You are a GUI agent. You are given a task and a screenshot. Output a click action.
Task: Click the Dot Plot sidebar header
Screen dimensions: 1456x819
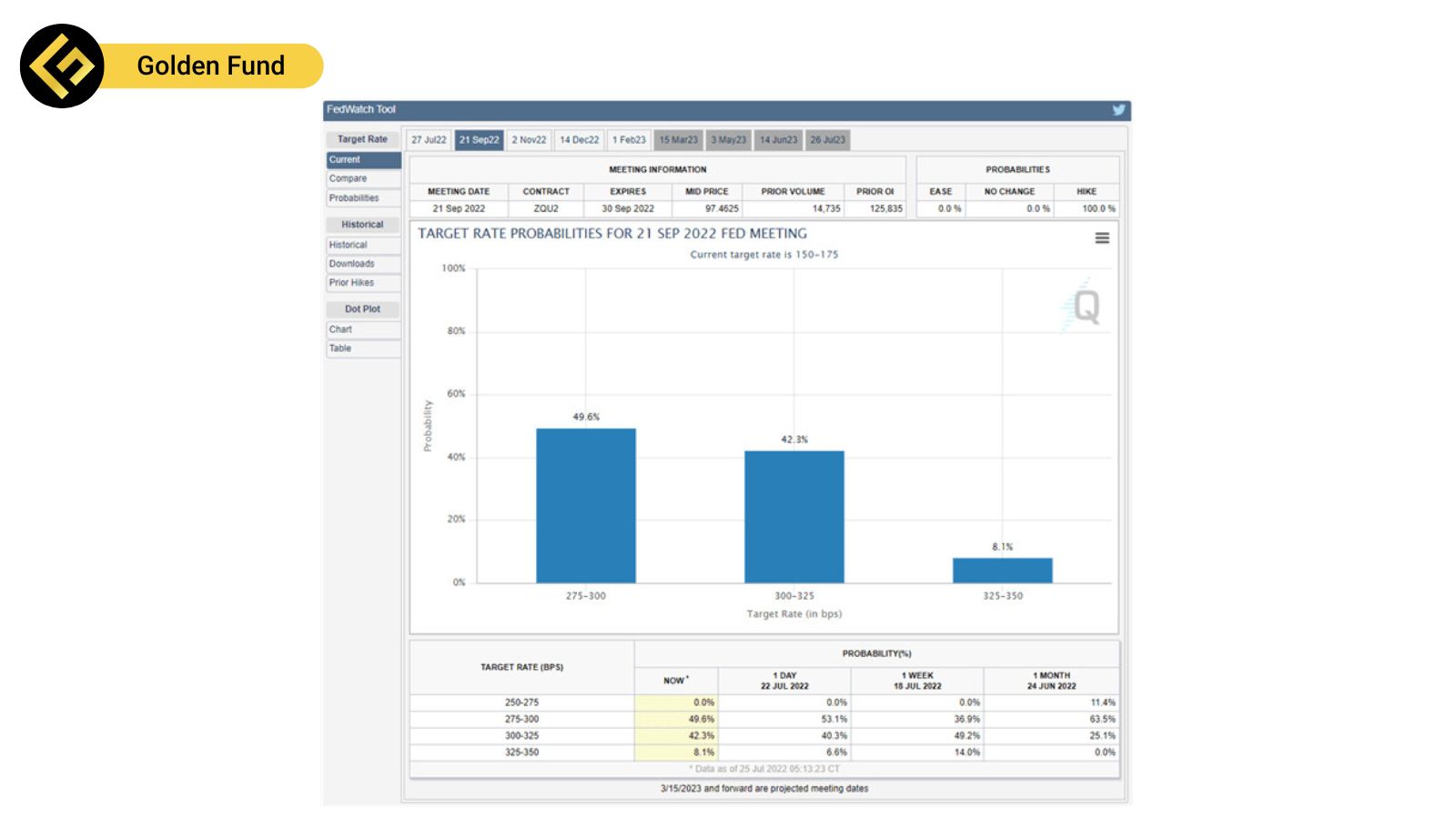point(363,309)
